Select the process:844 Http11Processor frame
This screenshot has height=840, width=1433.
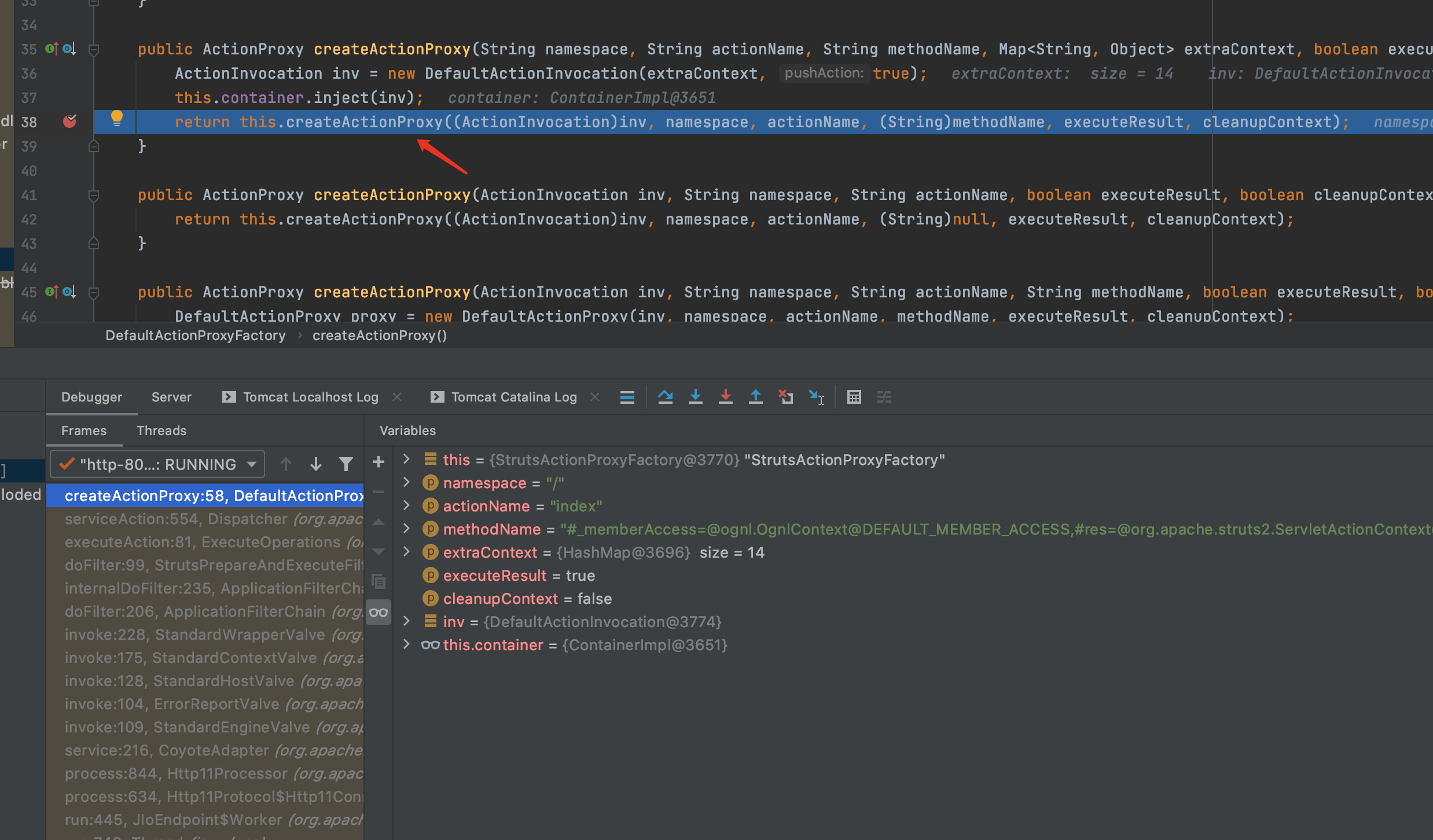[x=205, y=773]
